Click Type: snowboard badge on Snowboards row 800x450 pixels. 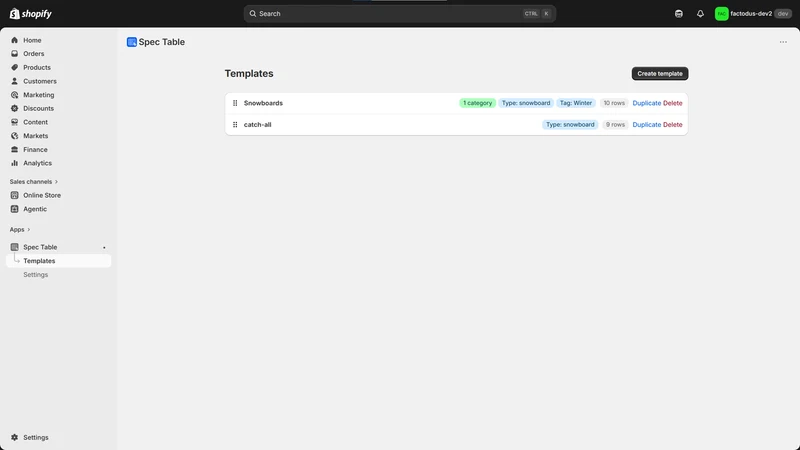[526, 103]
